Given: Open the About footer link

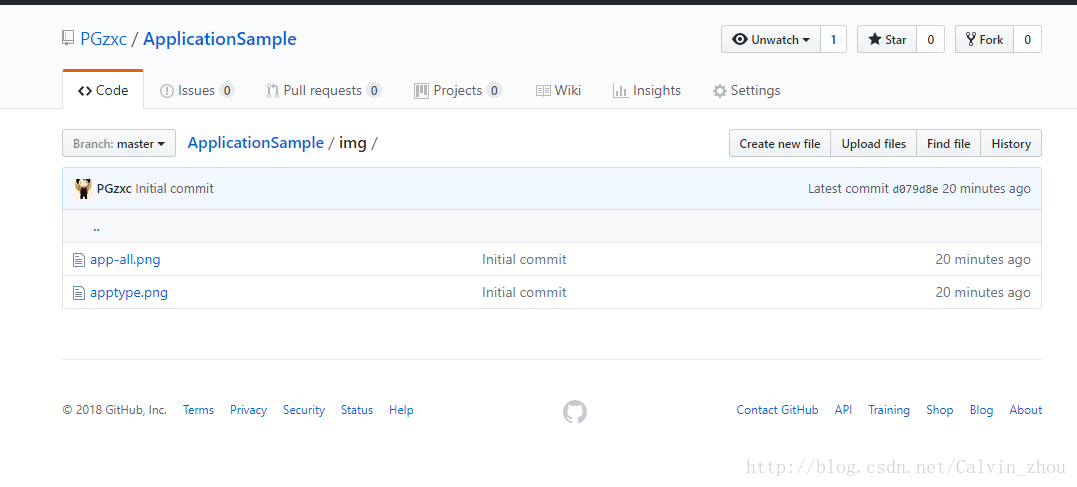Looking at the screenshot, I should (x=1025, y=410).
